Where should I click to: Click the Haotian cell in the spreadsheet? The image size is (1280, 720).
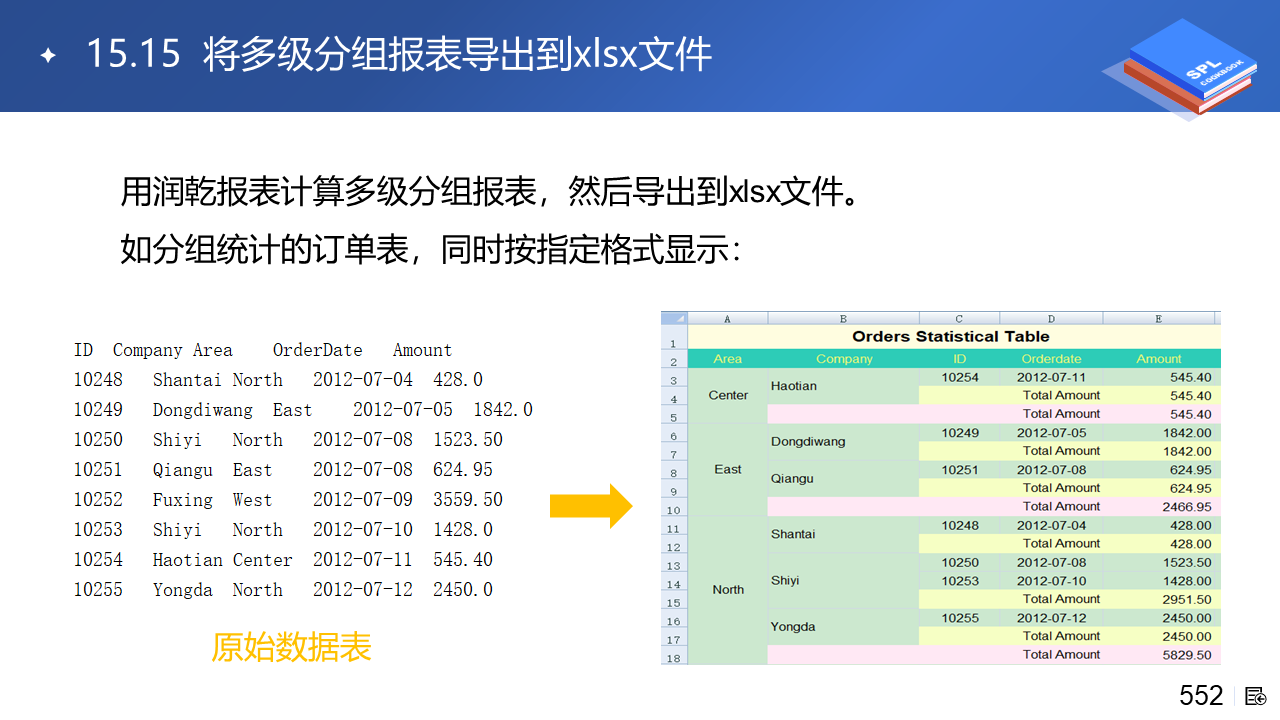tap(843, 386)
